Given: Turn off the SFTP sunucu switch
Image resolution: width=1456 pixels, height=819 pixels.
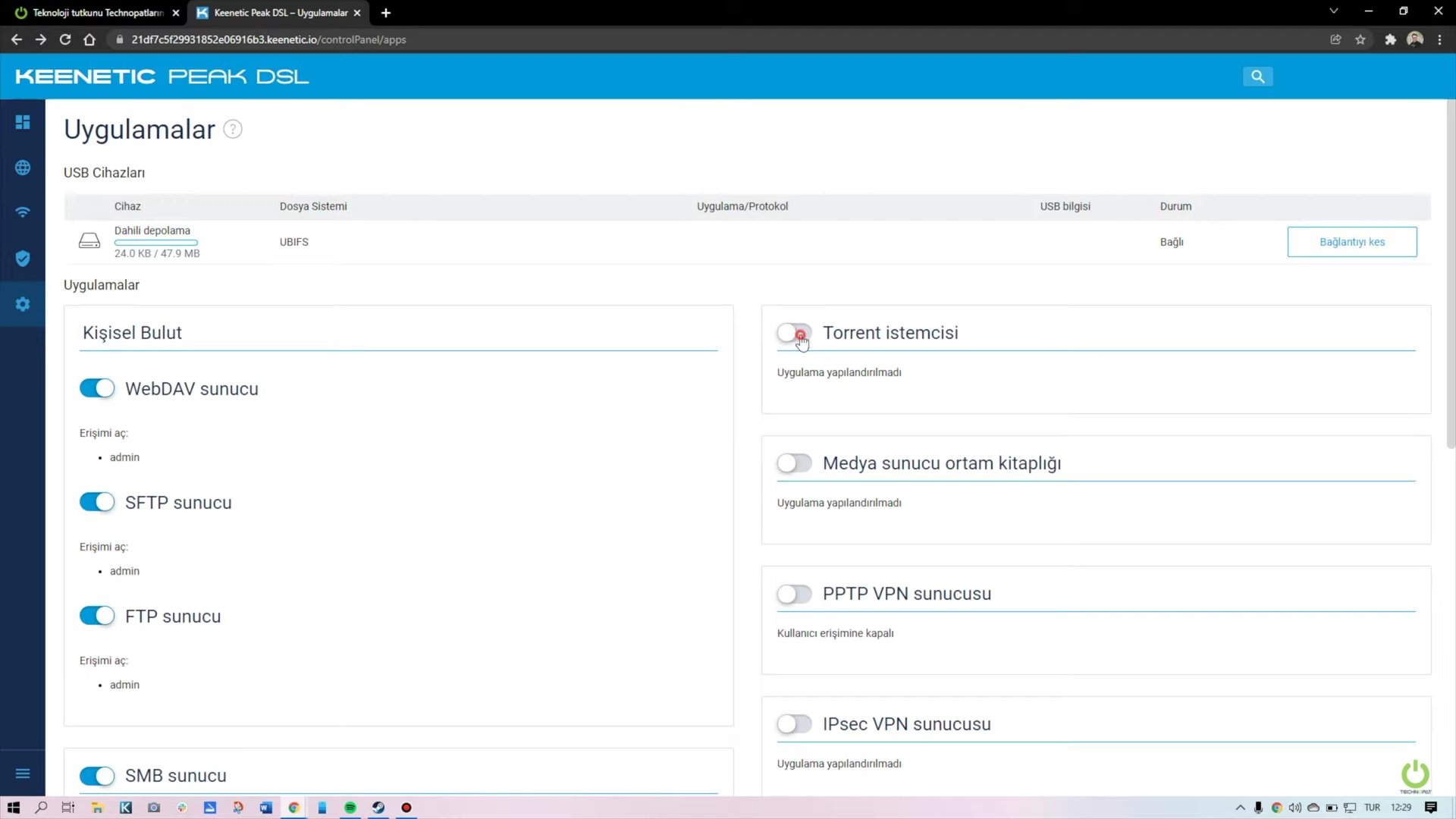Looking at the screenshot, I should coord(97,502).
